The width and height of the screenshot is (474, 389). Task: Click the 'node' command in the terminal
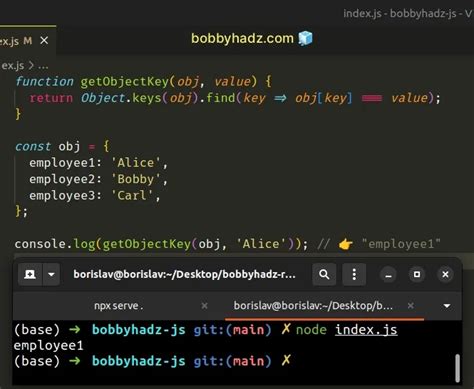coord(311,330)
